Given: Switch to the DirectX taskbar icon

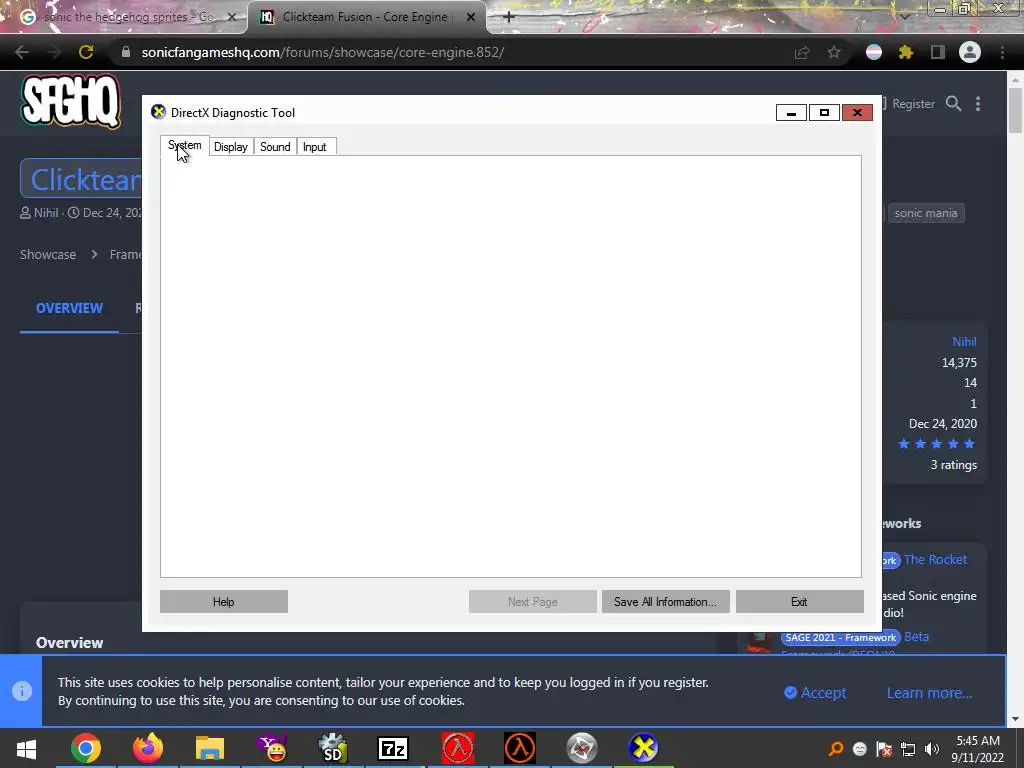Looking at the screenshot, I should 643,749.
